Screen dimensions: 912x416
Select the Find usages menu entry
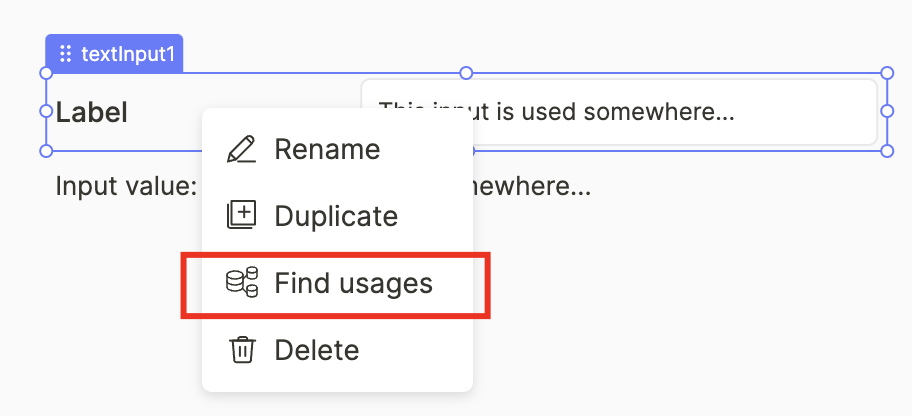(353, 283)
